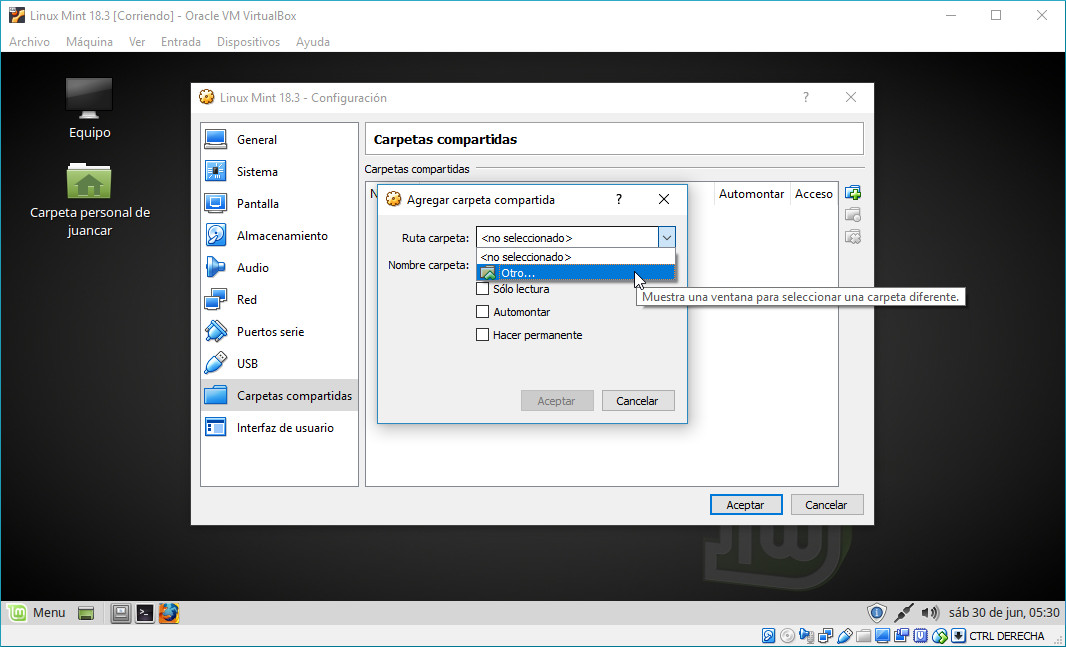1066x647 pixels.
Task: Select Otro… from the dropdown list
Action: [x=518, y=273]
